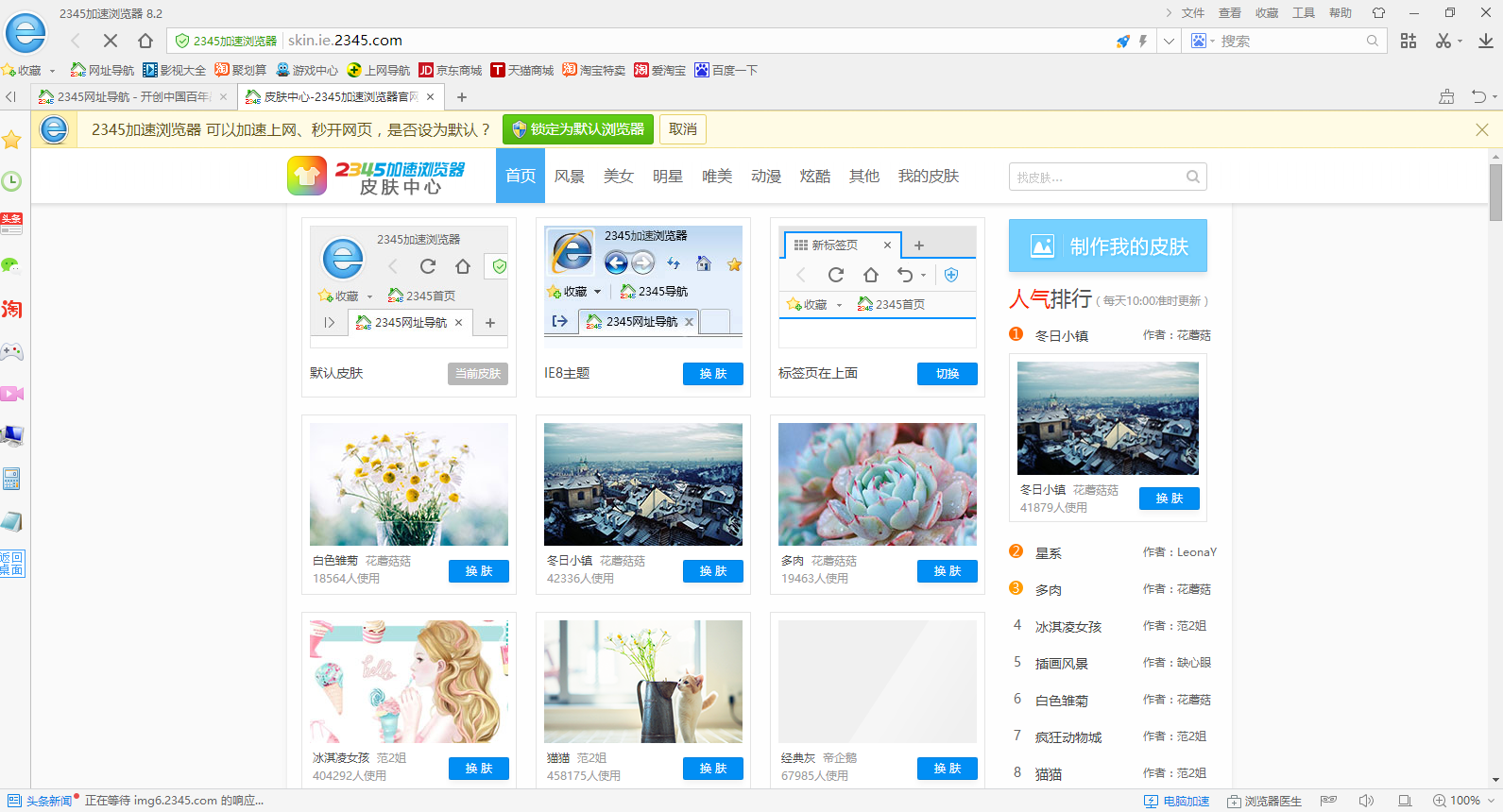Select the 风景 skin category
Image resolution: width=1503 pixels, height=812 pixels.
point(570,176)
